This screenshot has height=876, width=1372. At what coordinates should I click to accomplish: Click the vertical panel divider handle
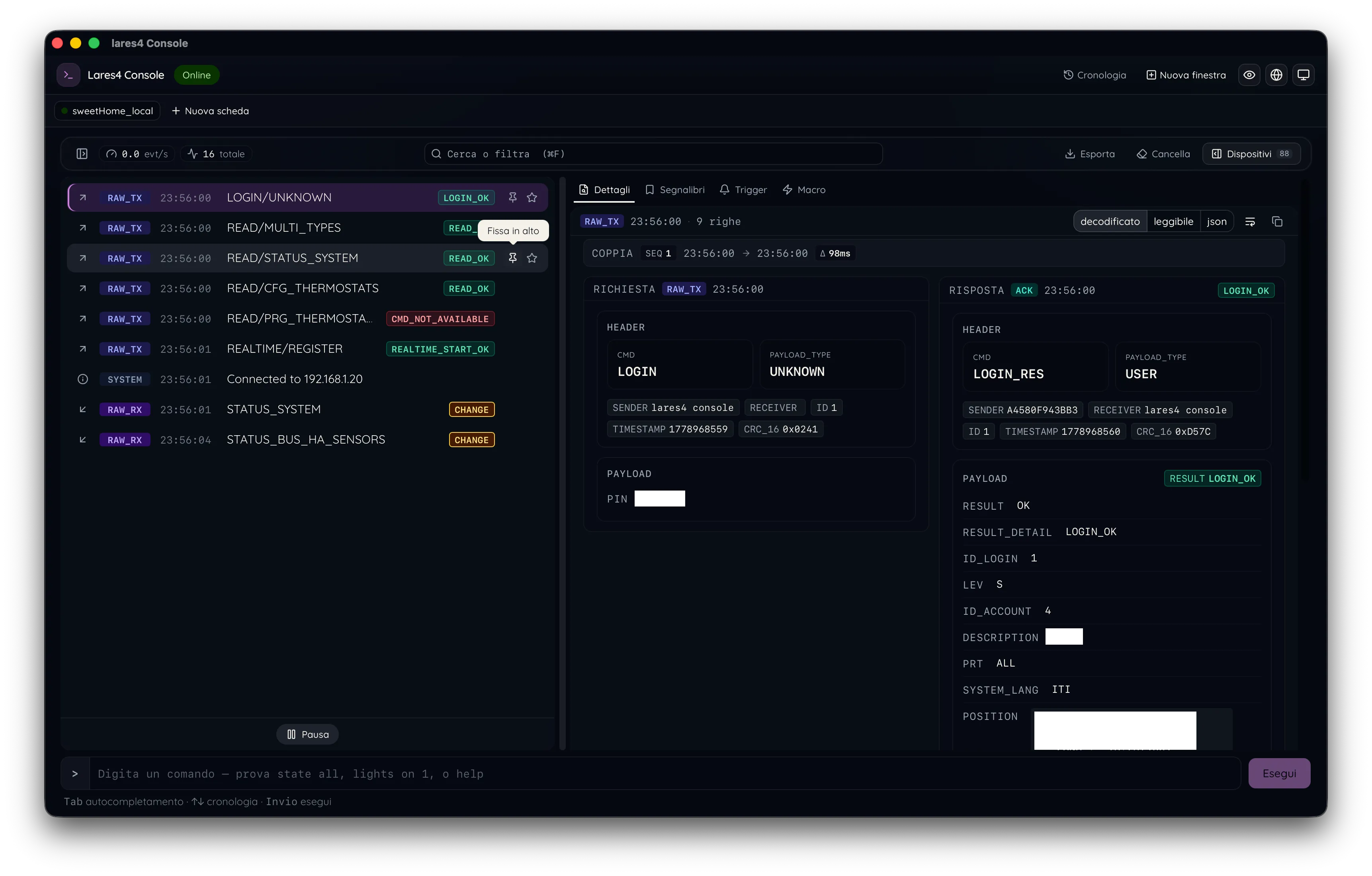tap(562, 463)
